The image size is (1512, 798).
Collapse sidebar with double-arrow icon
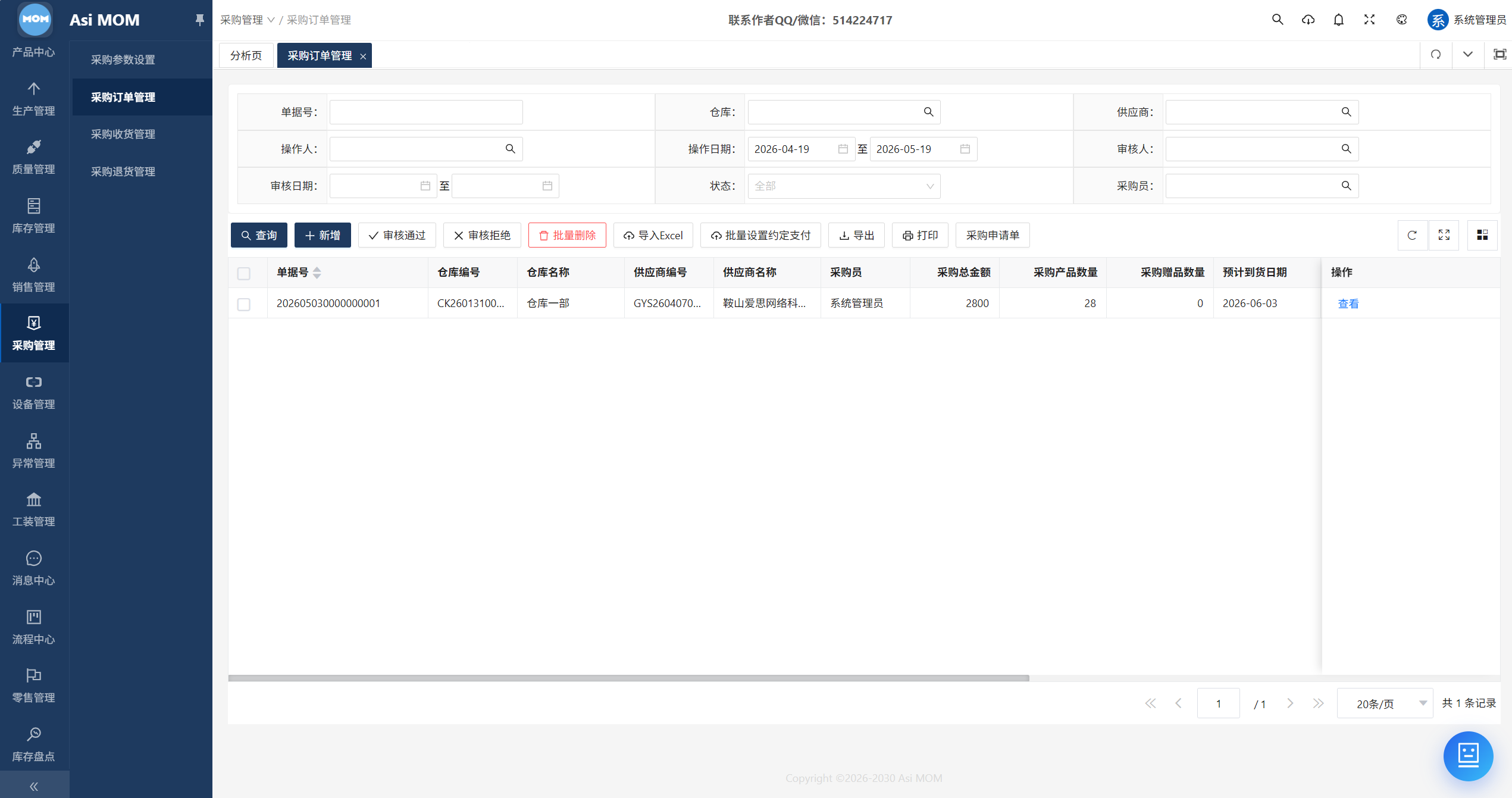[34, 786]
